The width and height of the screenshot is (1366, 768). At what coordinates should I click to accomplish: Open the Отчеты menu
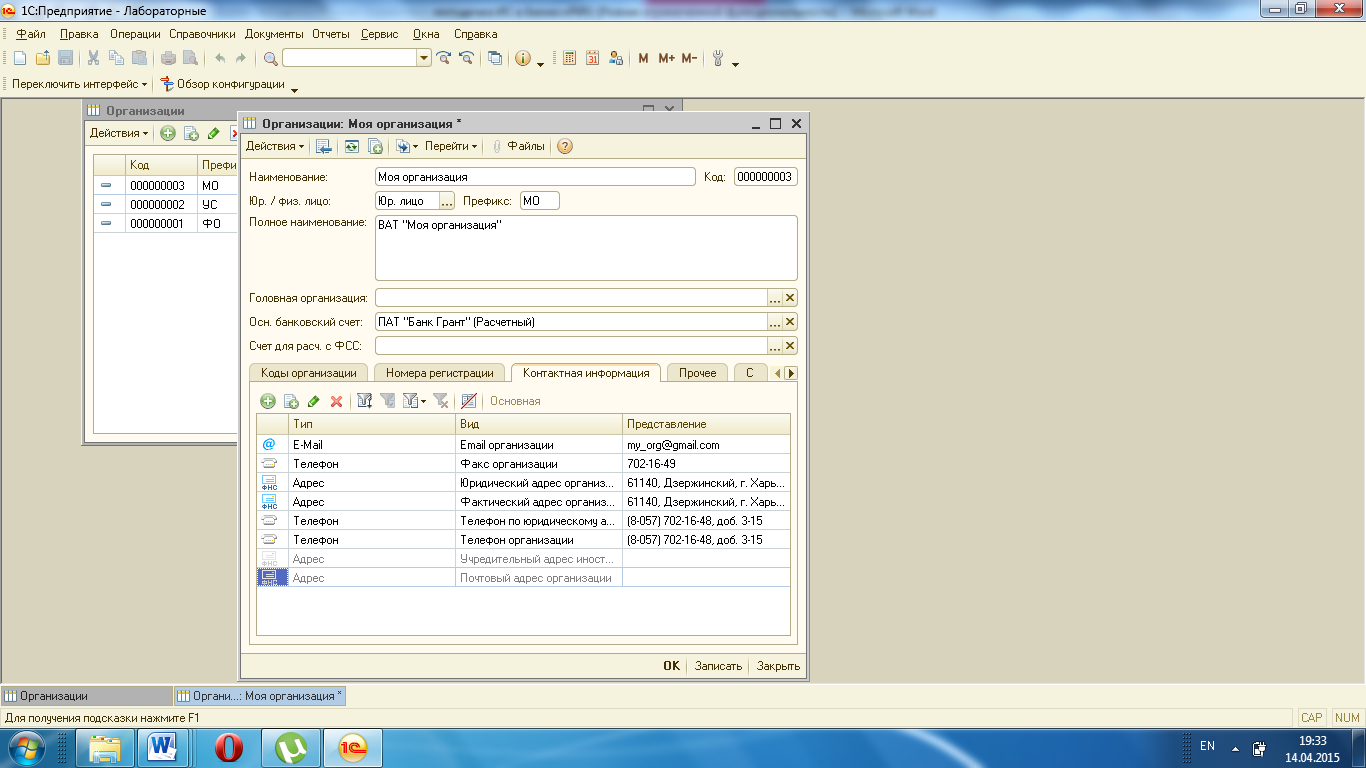point(331,34)
